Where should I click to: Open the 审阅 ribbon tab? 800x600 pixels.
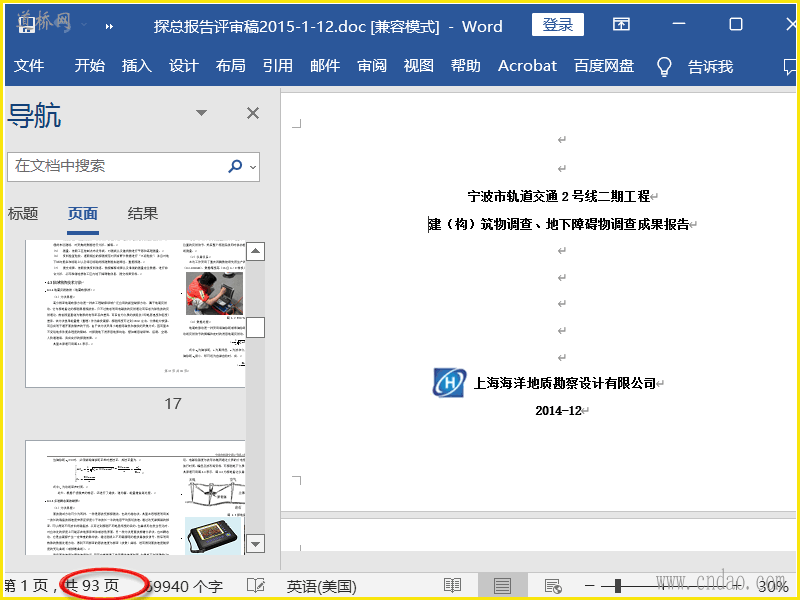(x=372, y=66)
